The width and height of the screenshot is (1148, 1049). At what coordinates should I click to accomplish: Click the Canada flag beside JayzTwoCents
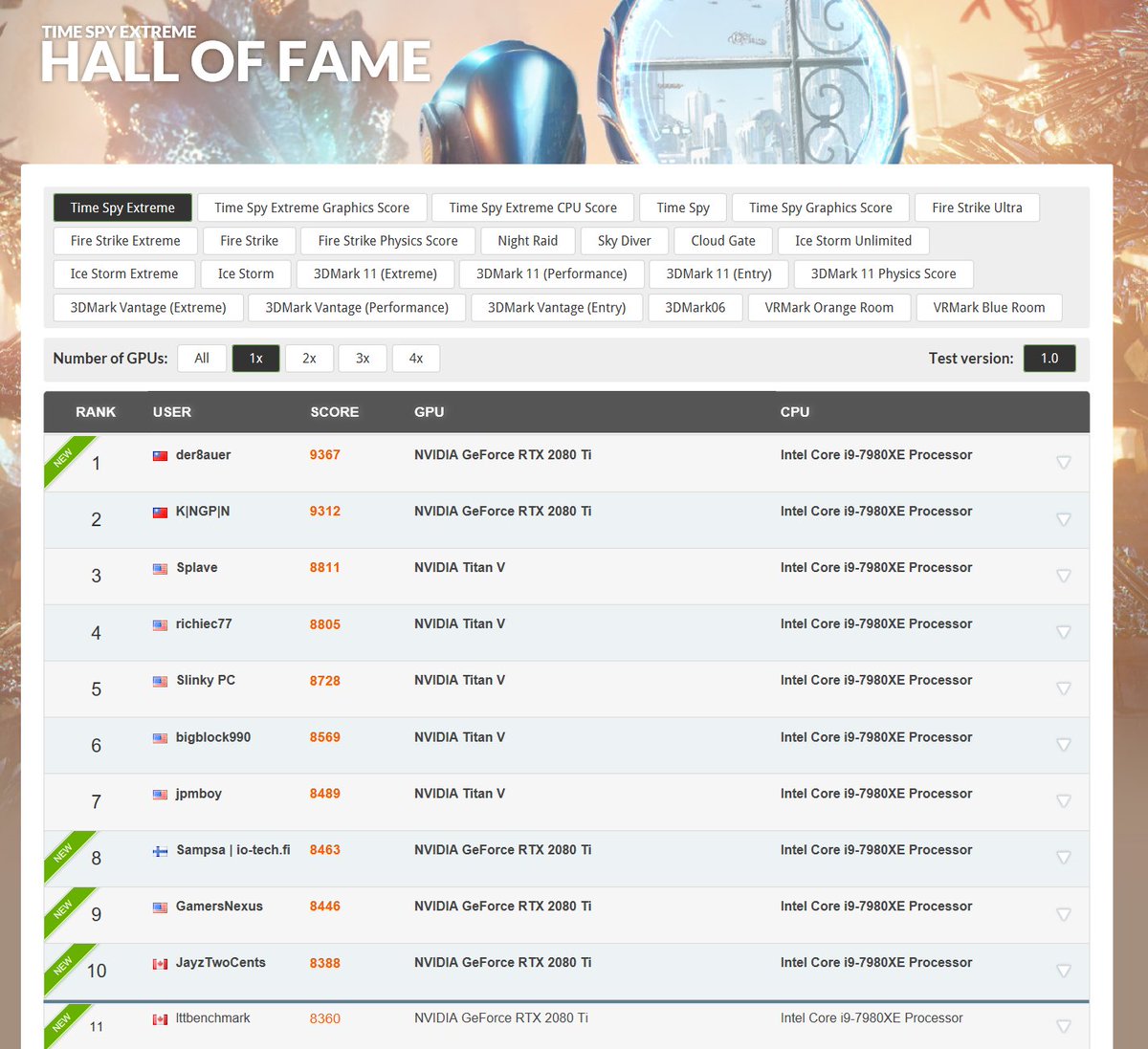point(161,964)
